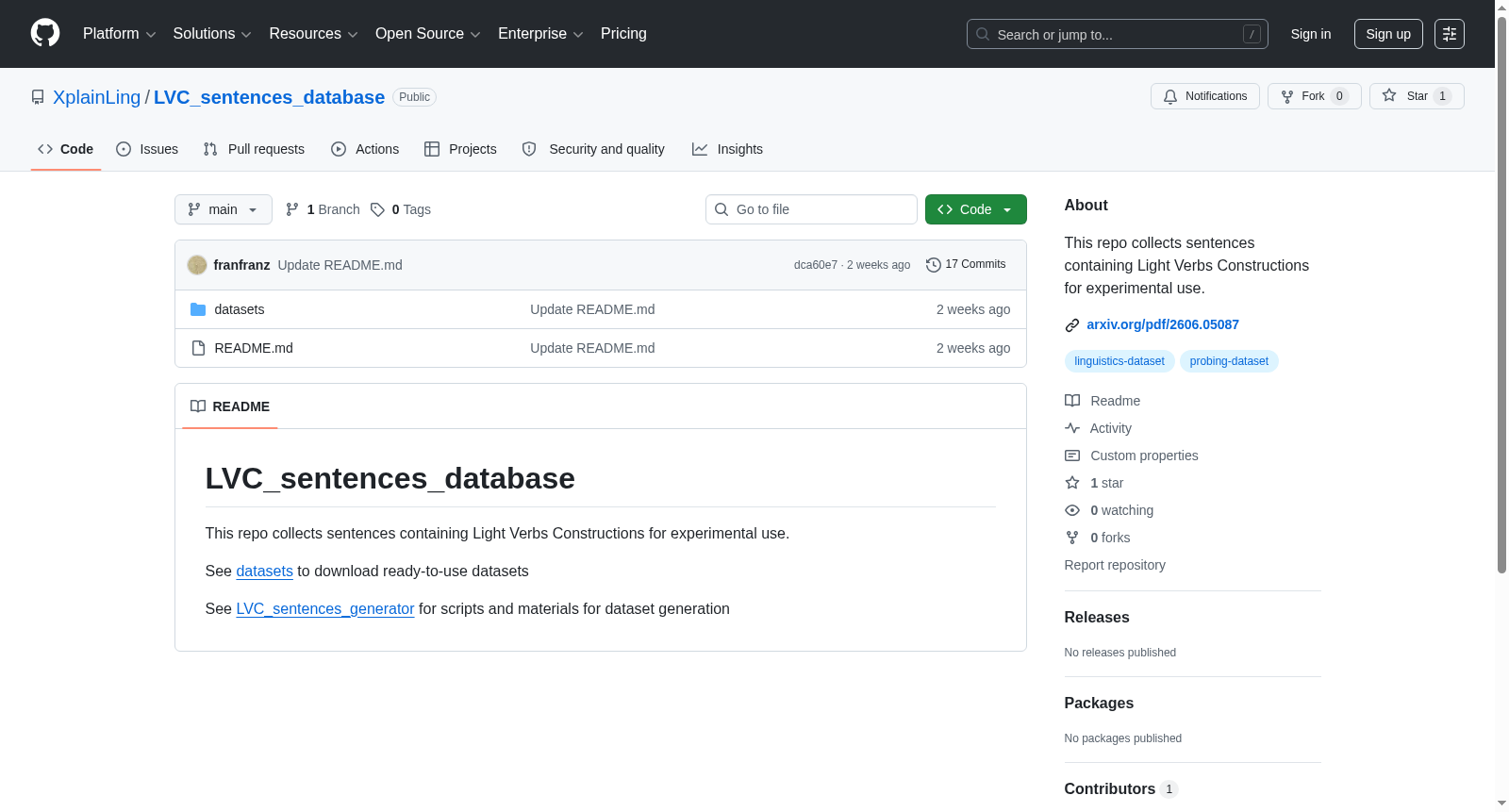Open the Contributors section heading
This screenshot has height=812, width=1509.
click(x=1120, y=788)
